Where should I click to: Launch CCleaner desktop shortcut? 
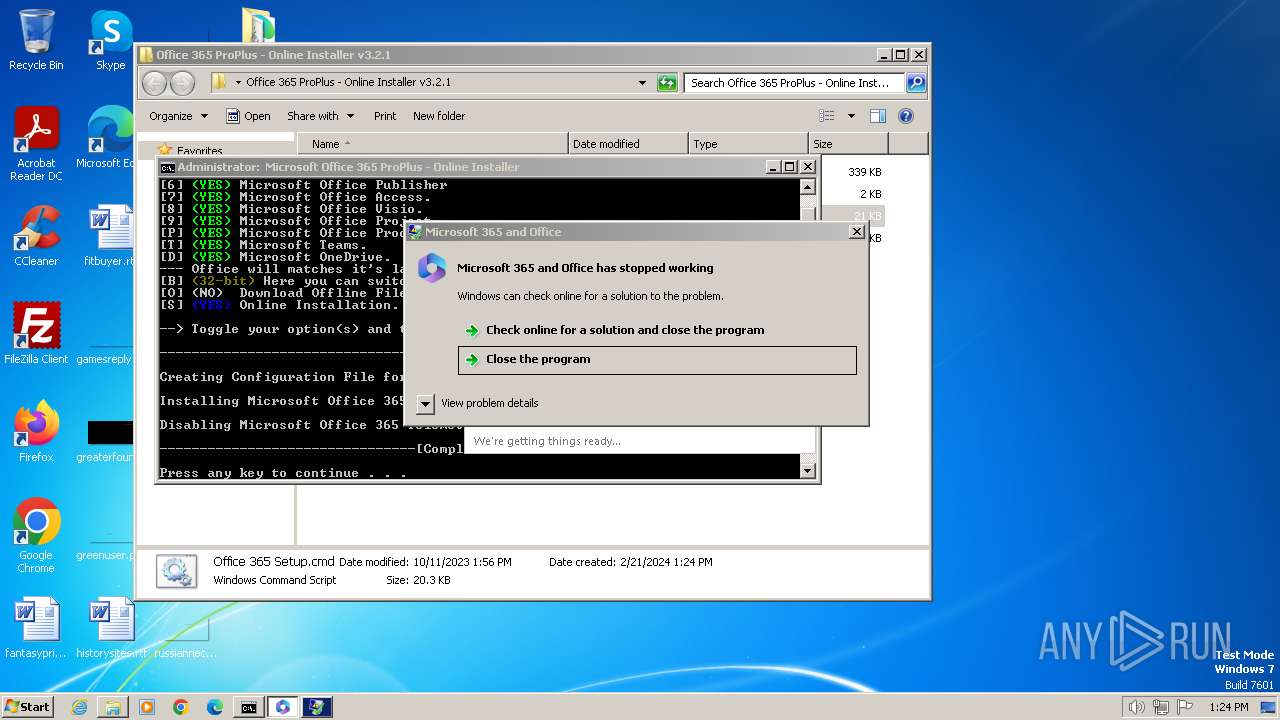36,236
